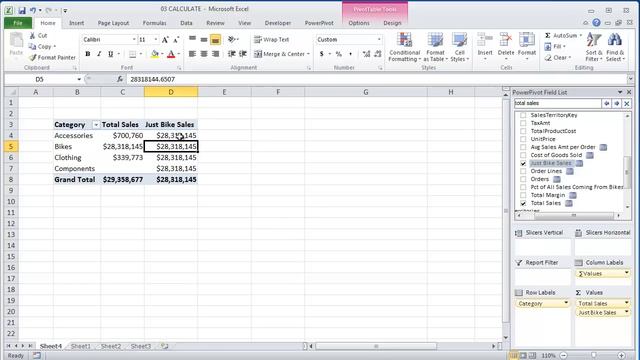Click the Paste icon
The height and width of the screenshot is (360, 640).
(16, 41)
